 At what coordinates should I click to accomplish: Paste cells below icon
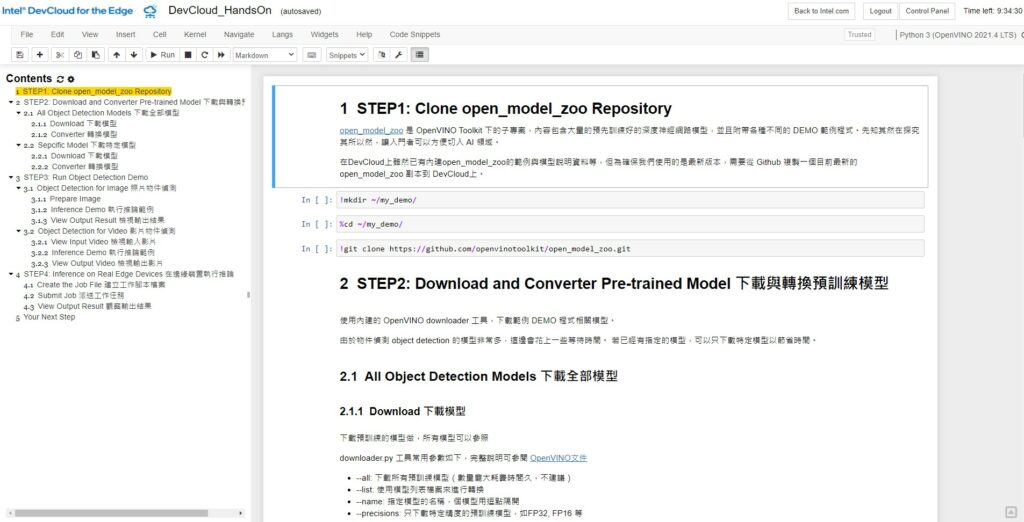[x=95, y=55]
